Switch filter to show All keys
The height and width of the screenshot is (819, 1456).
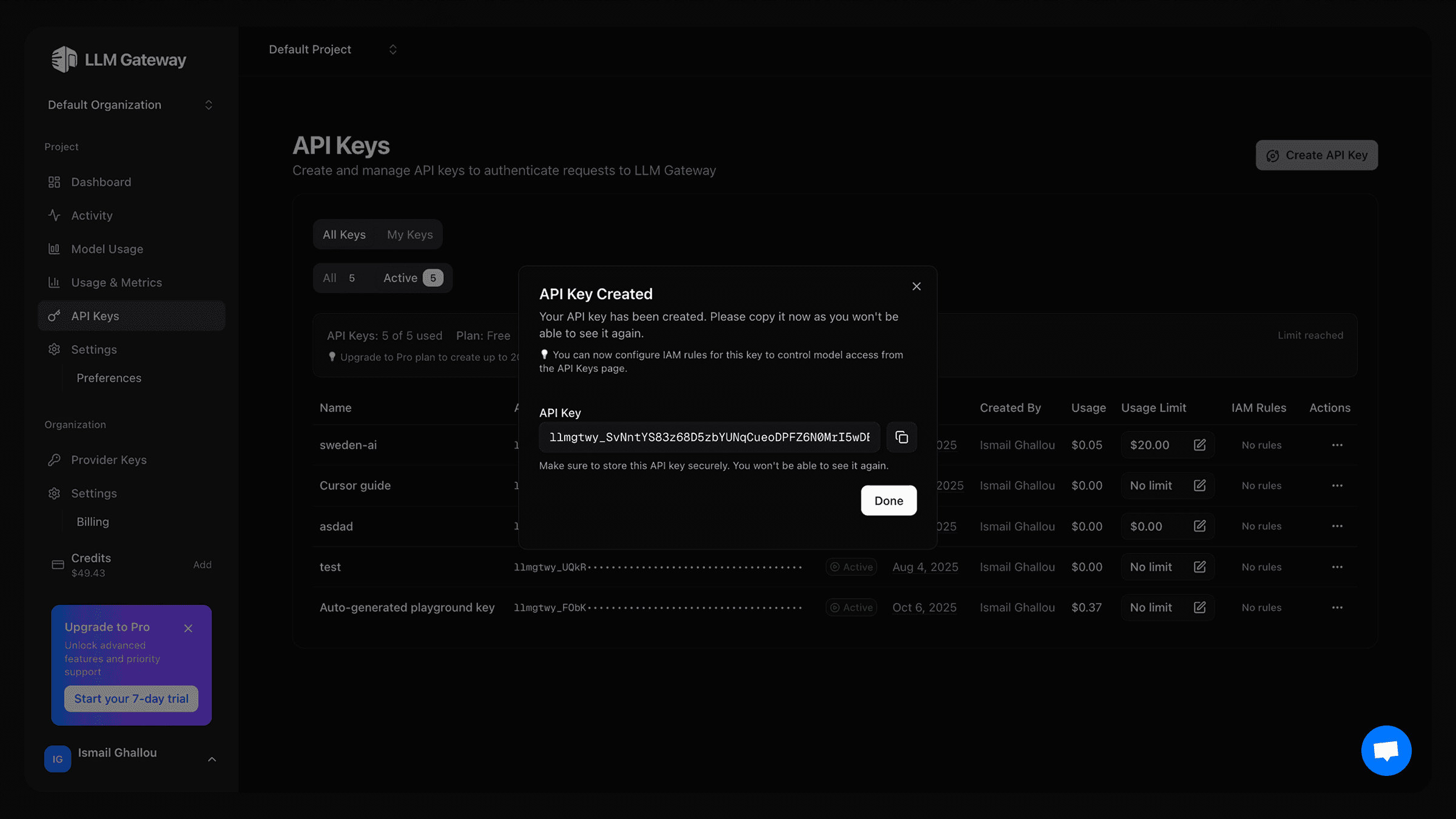pos(336,277)
